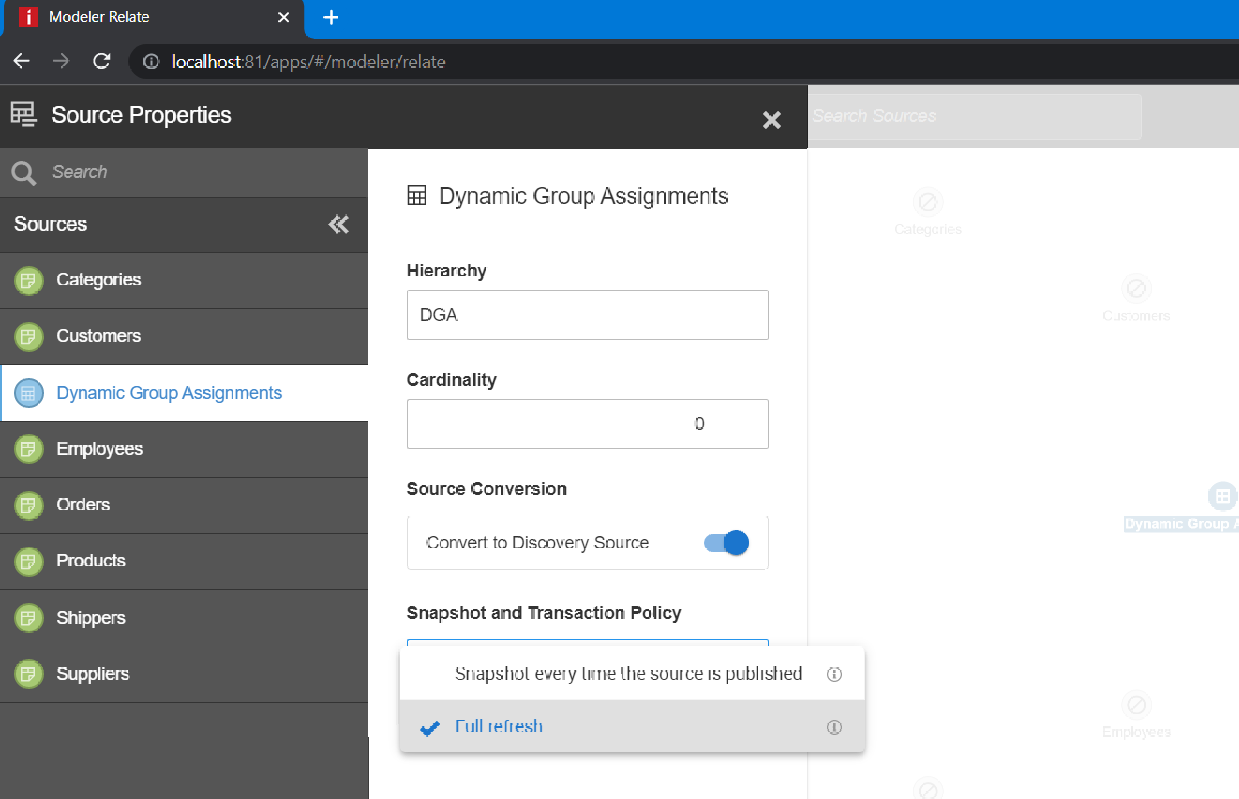Select Dynamic Group Assignments in the sidebar list
The width and height of the screenshot is (1239, 799).
click(184, 393)
